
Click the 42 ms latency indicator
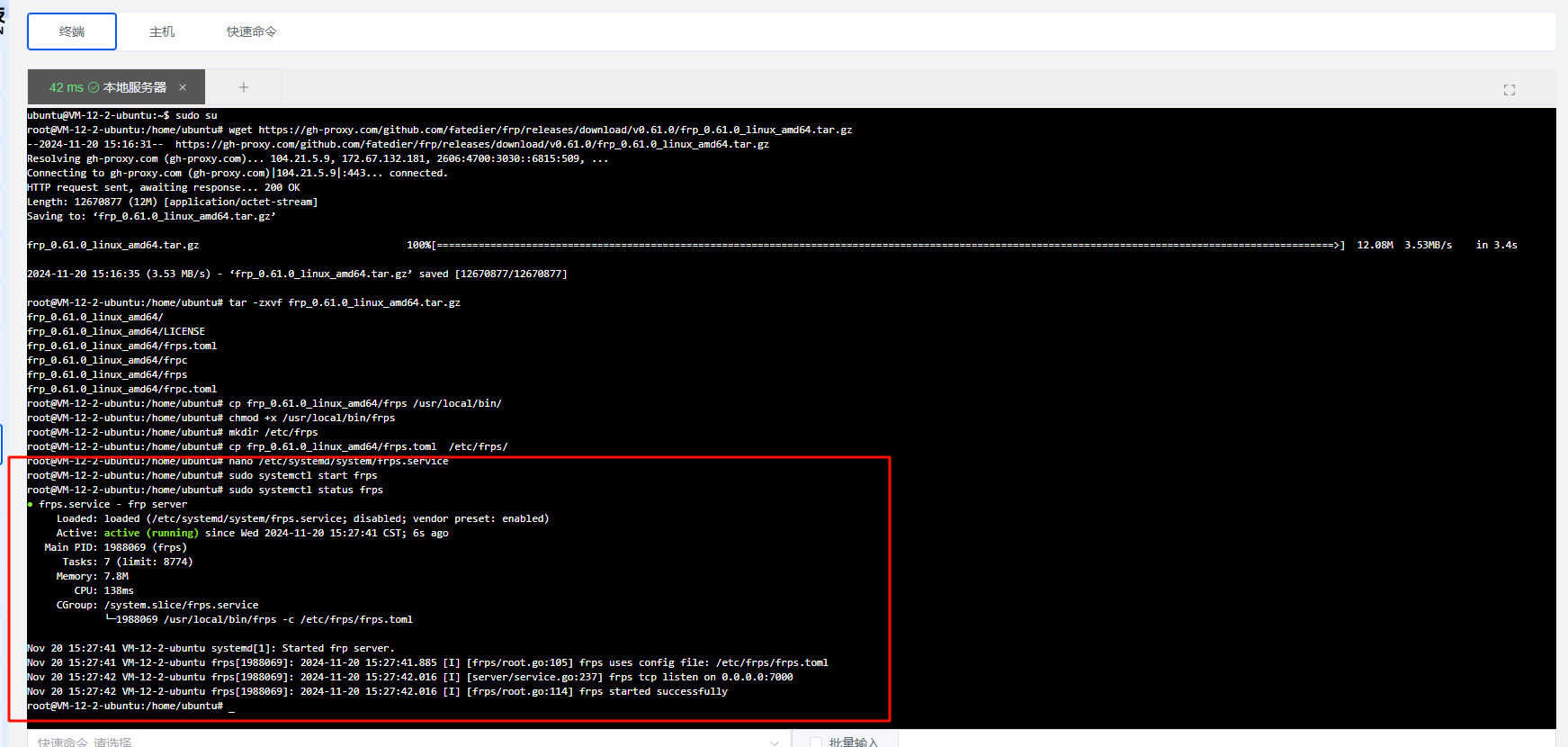tap(66, 87)
